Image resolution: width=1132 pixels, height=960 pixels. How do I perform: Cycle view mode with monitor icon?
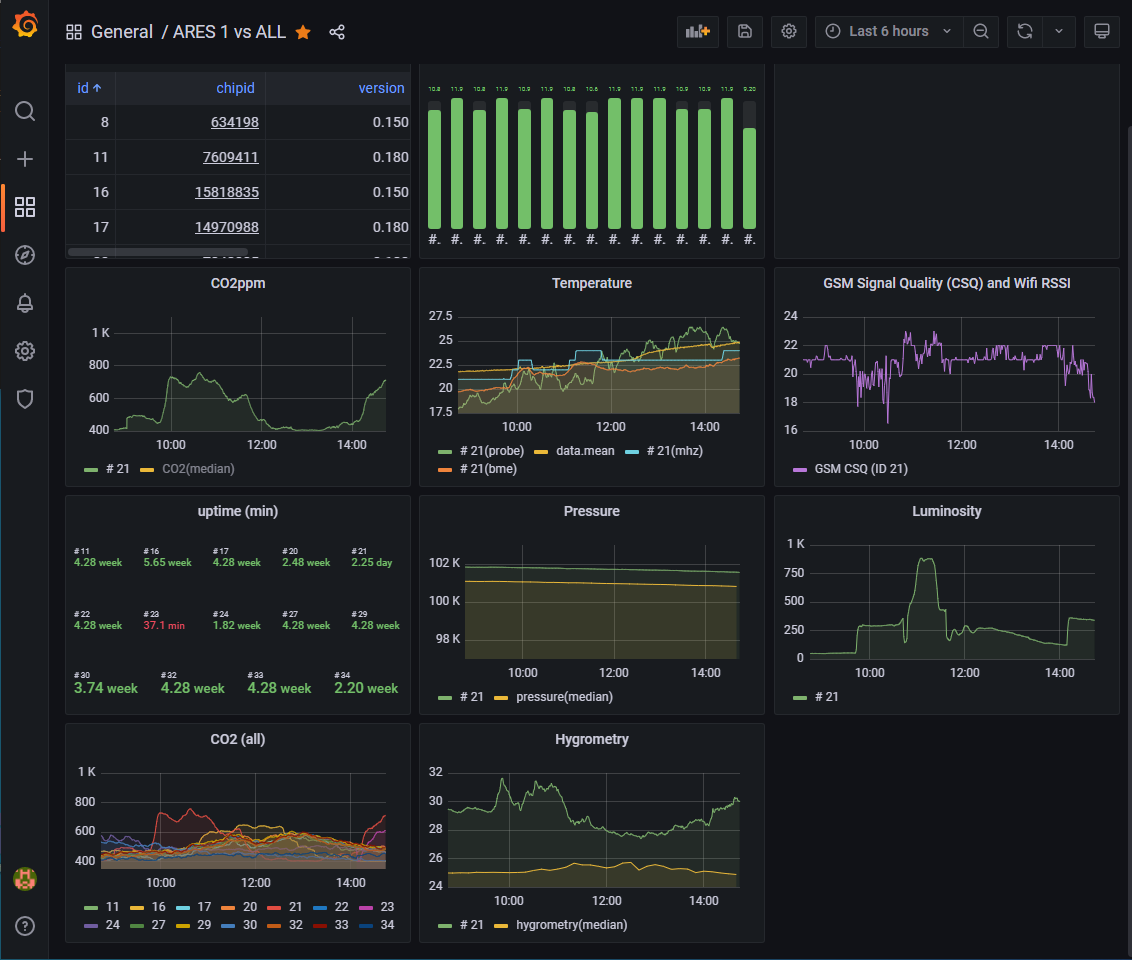pos(1102,32)
